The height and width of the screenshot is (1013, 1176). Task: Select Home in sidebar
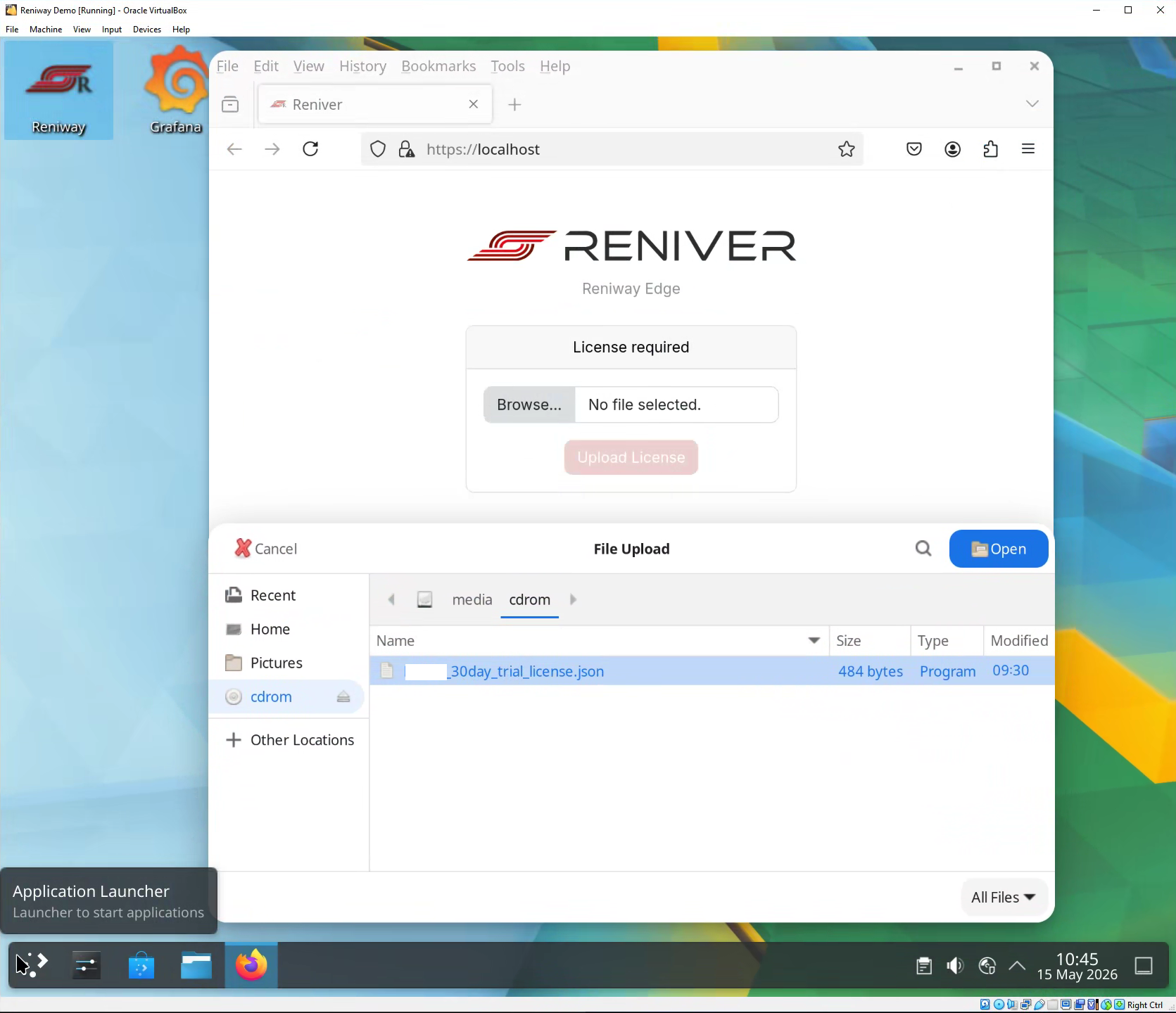point(287,629)
